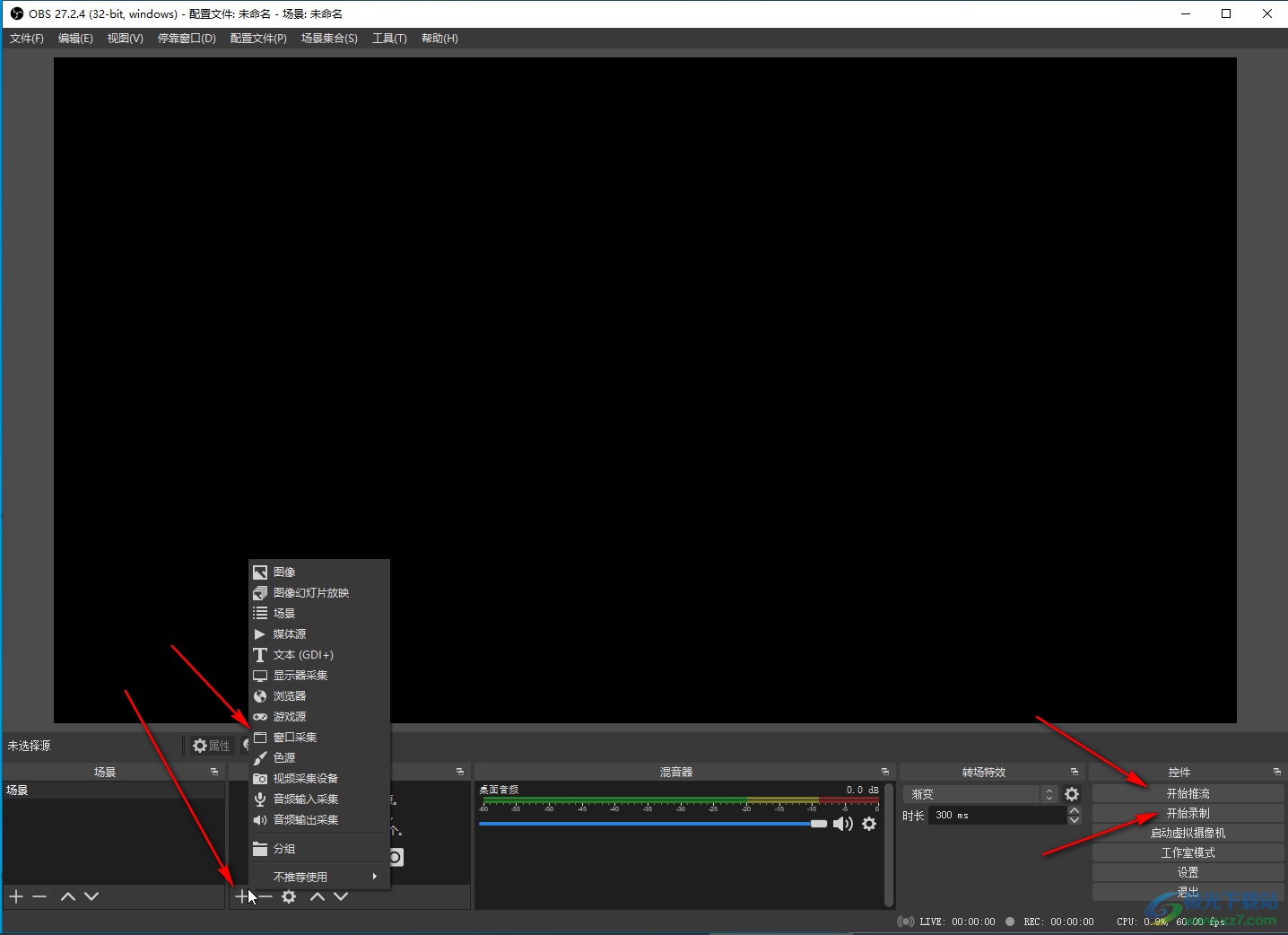Select 场景 item in scenes list
This screenshot has height=935, width=1288.
pos(113,791)
